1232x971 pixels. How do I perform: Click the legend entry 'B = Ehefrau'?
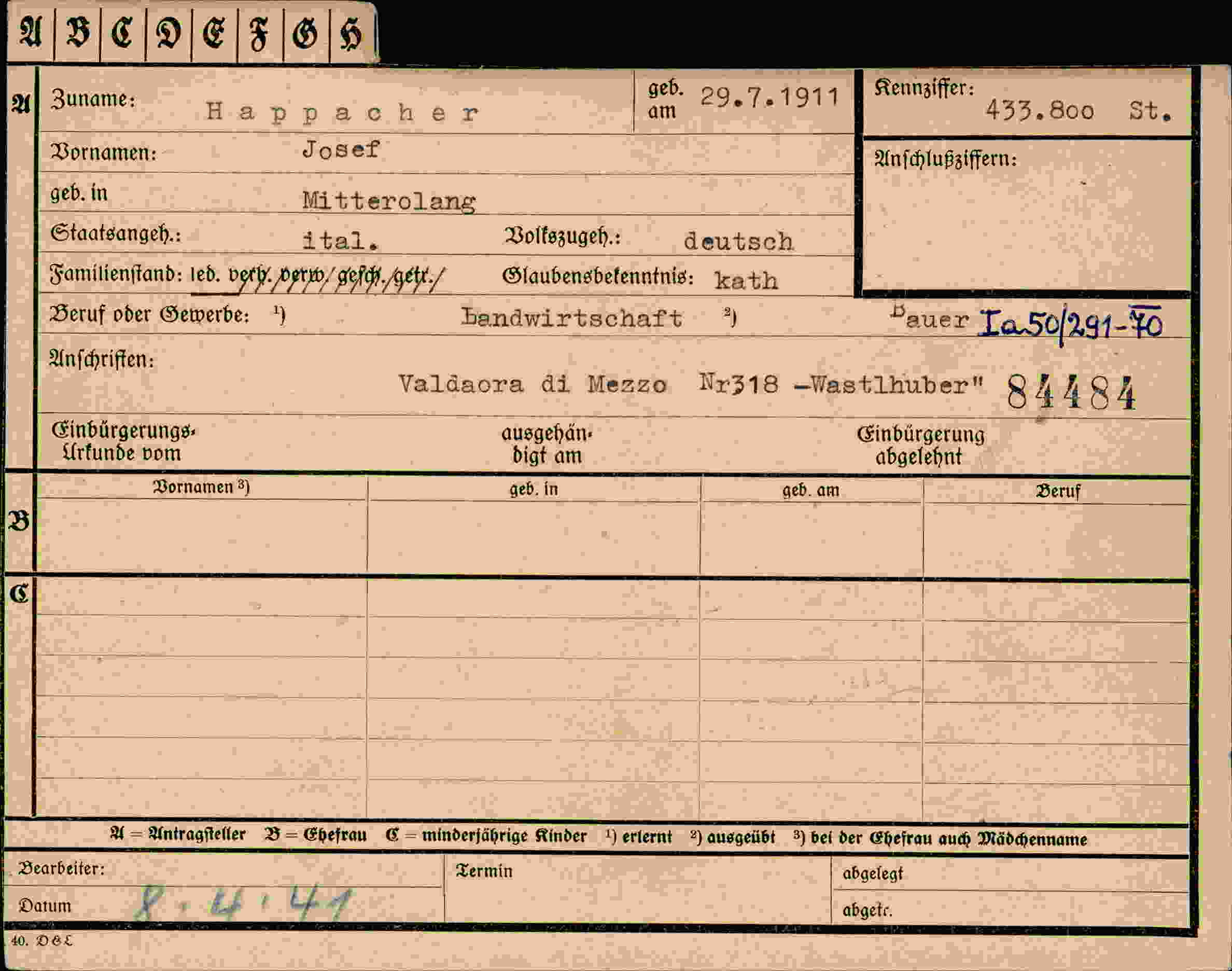316,835
